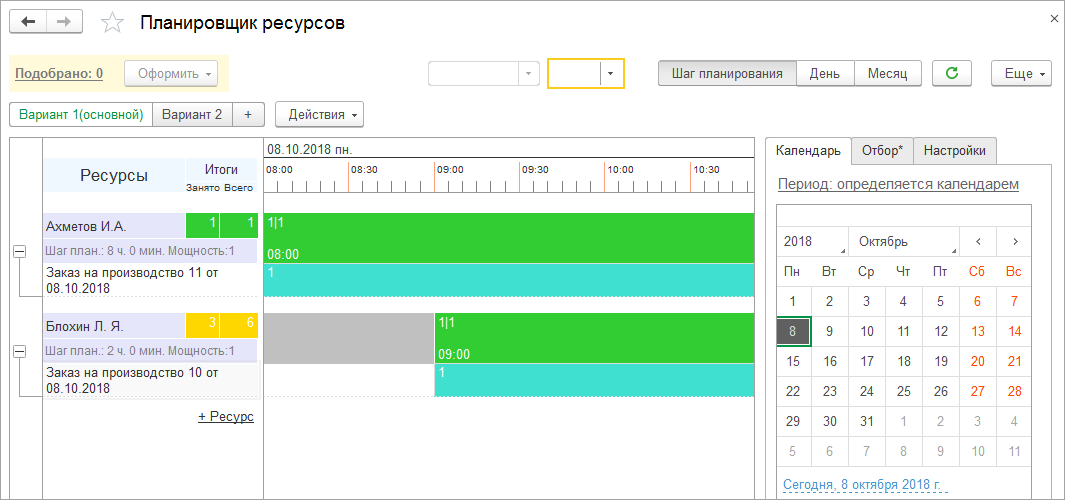This screenshot has width=1065, height=500.
Task: Collapse the Ахметов И.А. resource tree
Action: pyautogui.click(x=19, y=253)
